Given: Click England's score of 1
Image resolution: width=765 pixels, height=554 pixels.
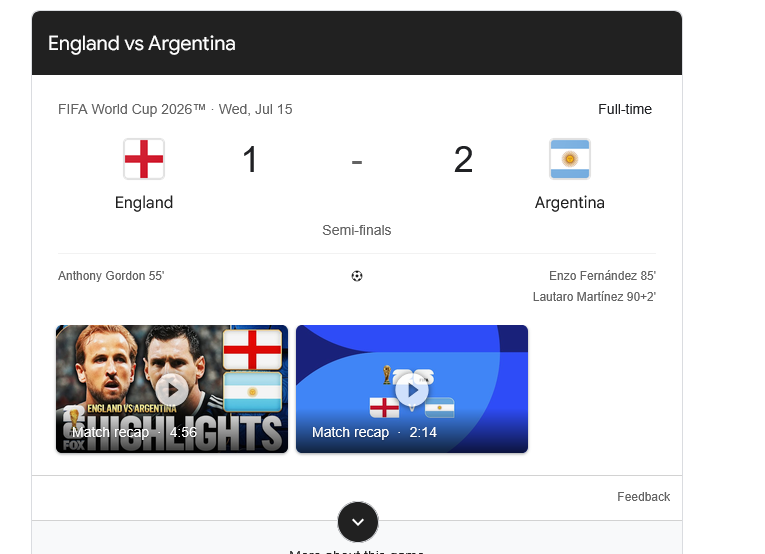Looking at the screenshot, I should 250,159.
